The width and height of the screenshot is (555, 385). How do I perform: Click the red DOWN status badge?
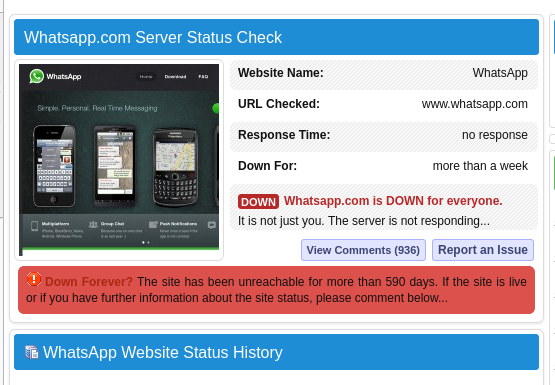click(258, 202)
